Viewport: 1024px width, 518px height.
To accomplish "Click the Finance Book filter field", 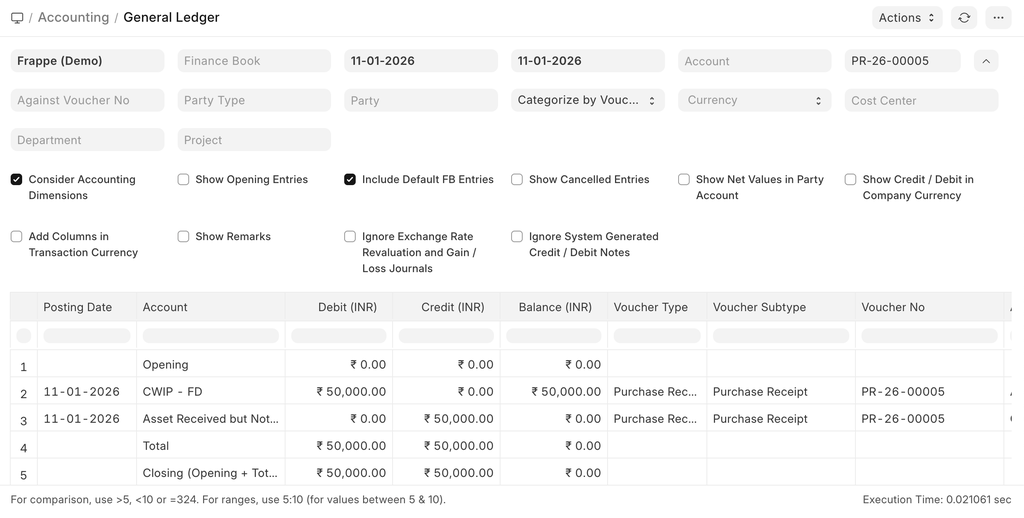I will 254,61.
